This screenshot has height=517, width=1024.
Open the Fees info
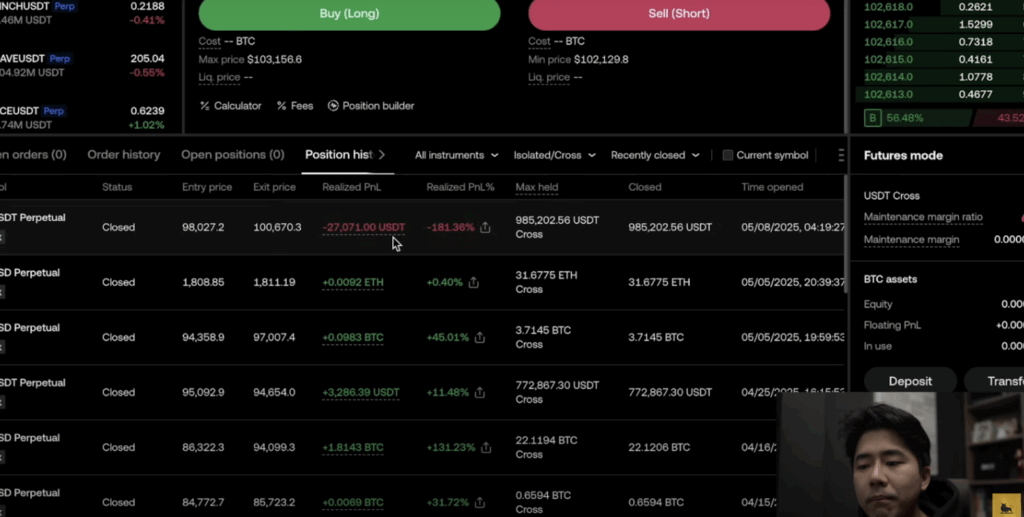pyautogui.click(x=295, y=106)
